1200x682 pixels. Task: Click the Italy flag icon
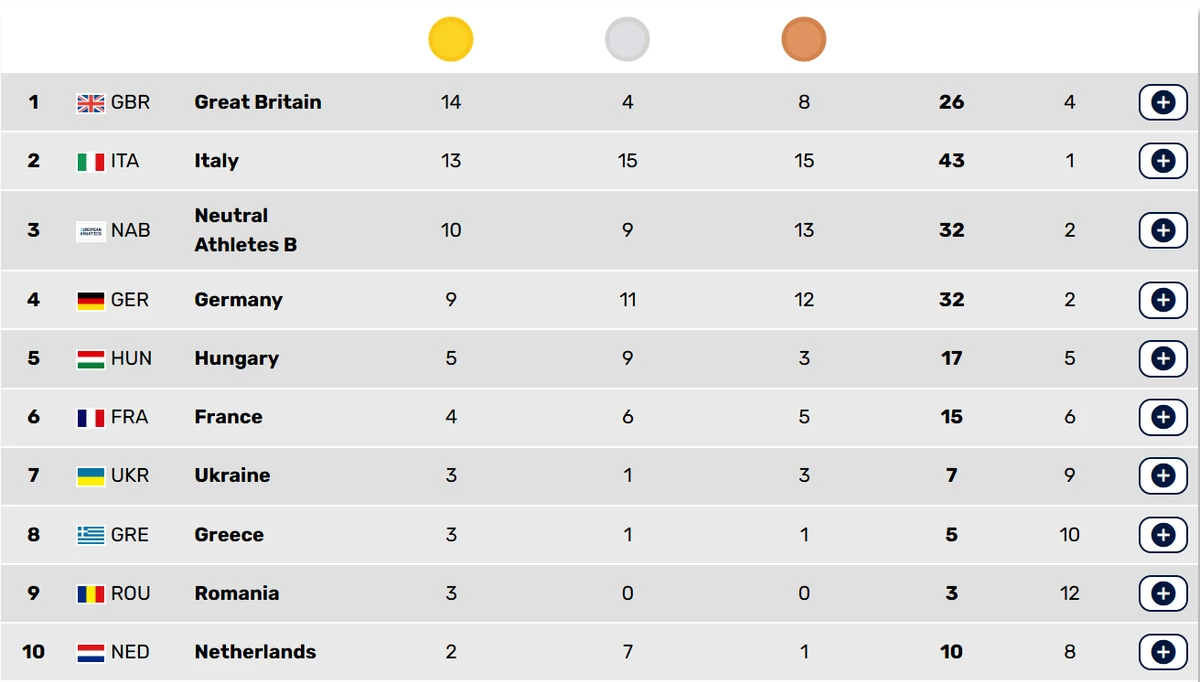click(x=91, y=162)
